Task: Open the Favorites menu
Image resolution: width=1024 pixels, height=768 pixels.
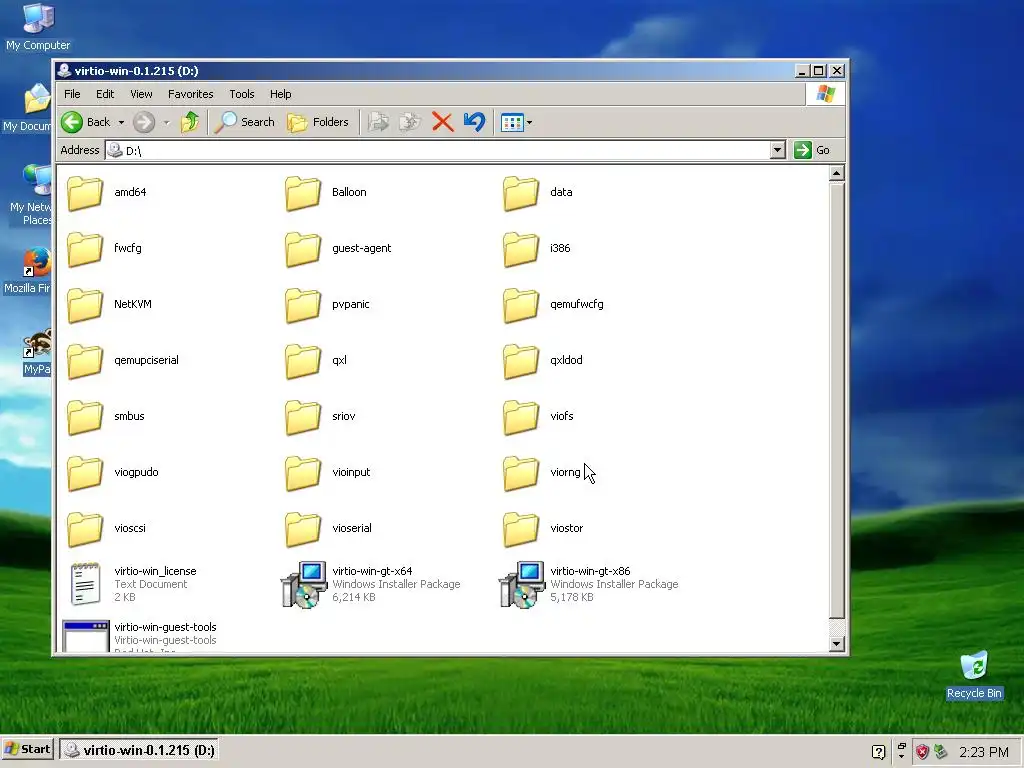Action: point(191,94)
